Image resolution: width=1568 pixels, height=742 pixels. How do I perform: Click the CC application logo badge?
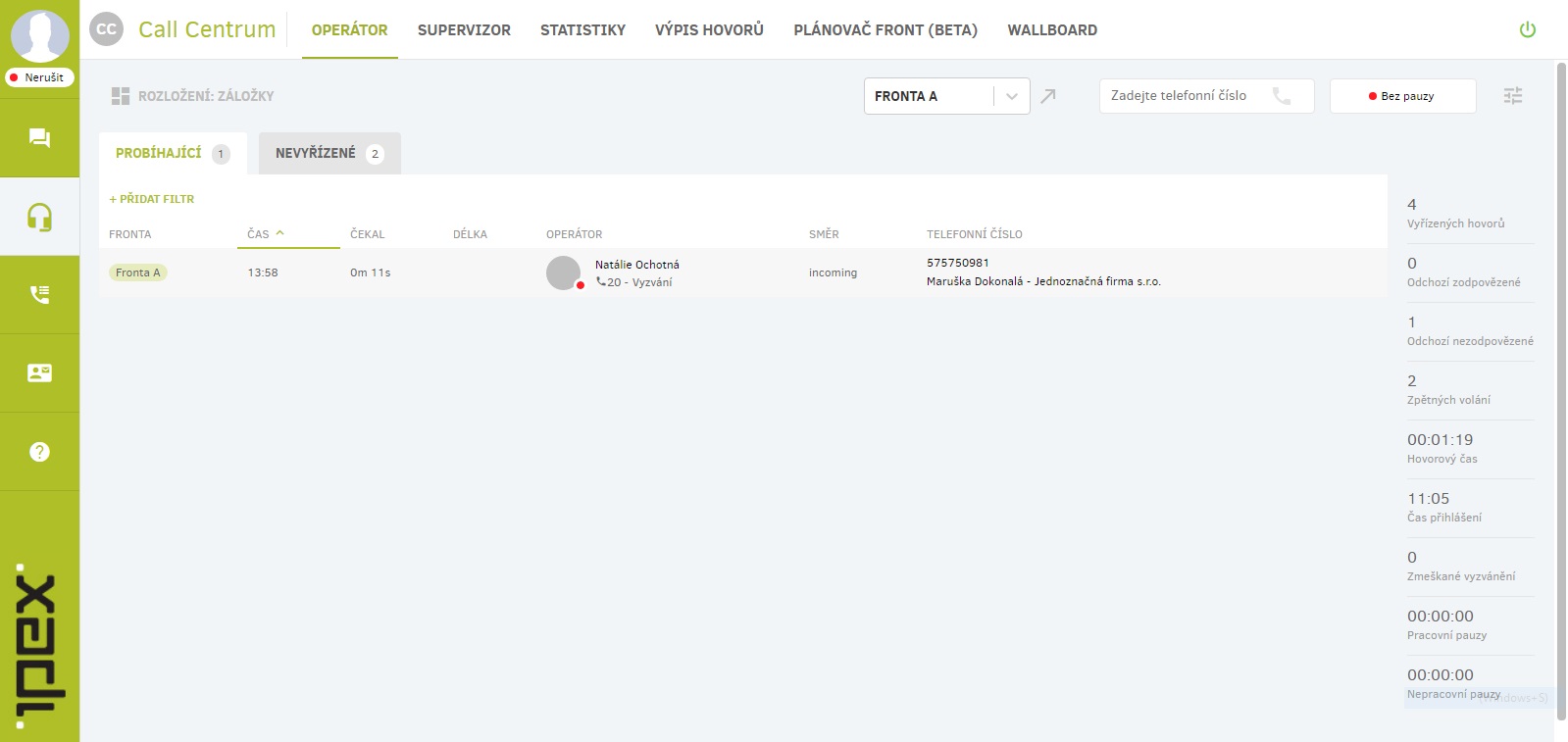pyautogui.click(x=106, y=29)
